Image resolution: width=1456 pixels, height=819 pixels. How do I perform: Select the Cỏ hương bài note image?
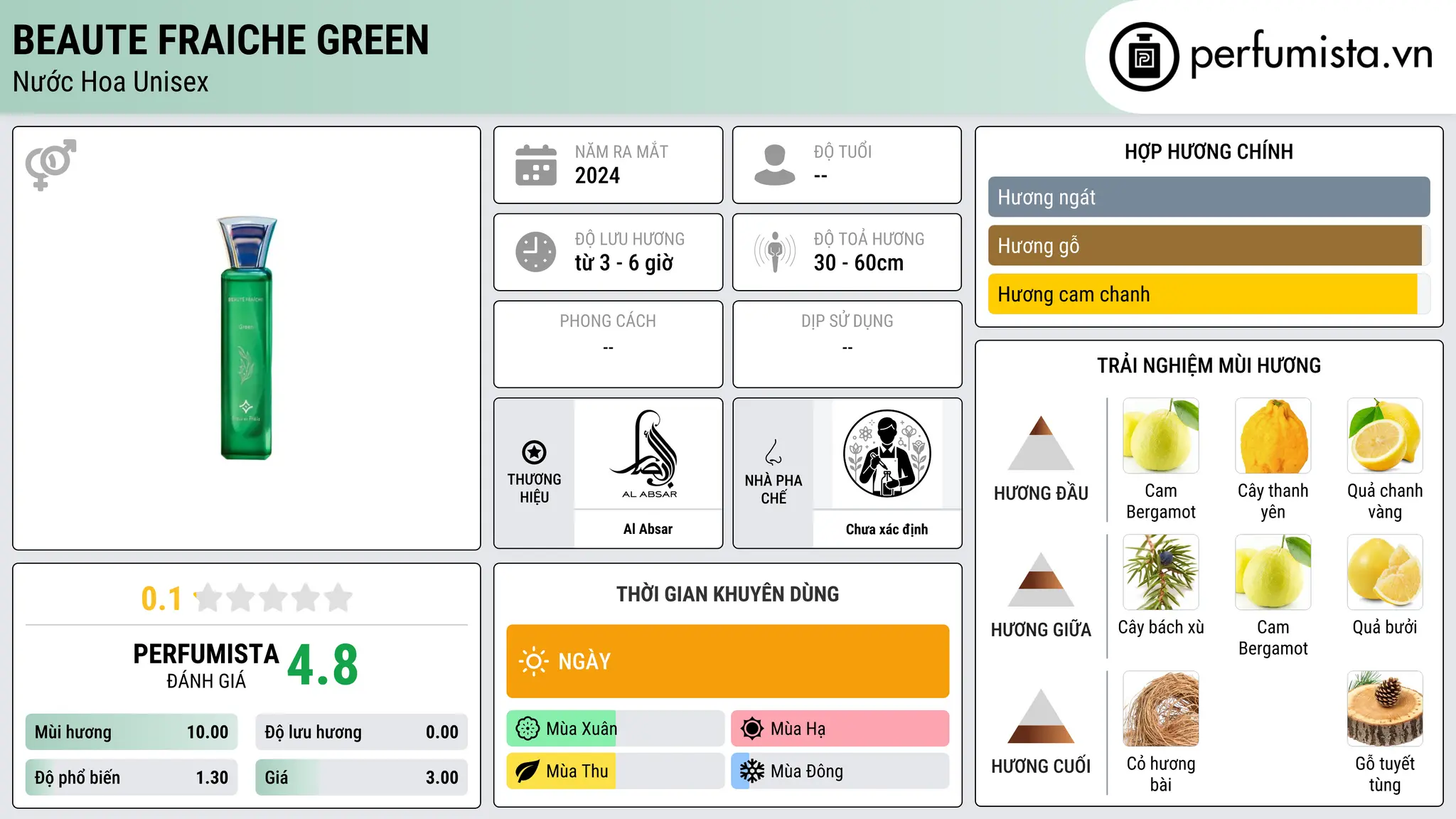click(x=1160, y=709)
